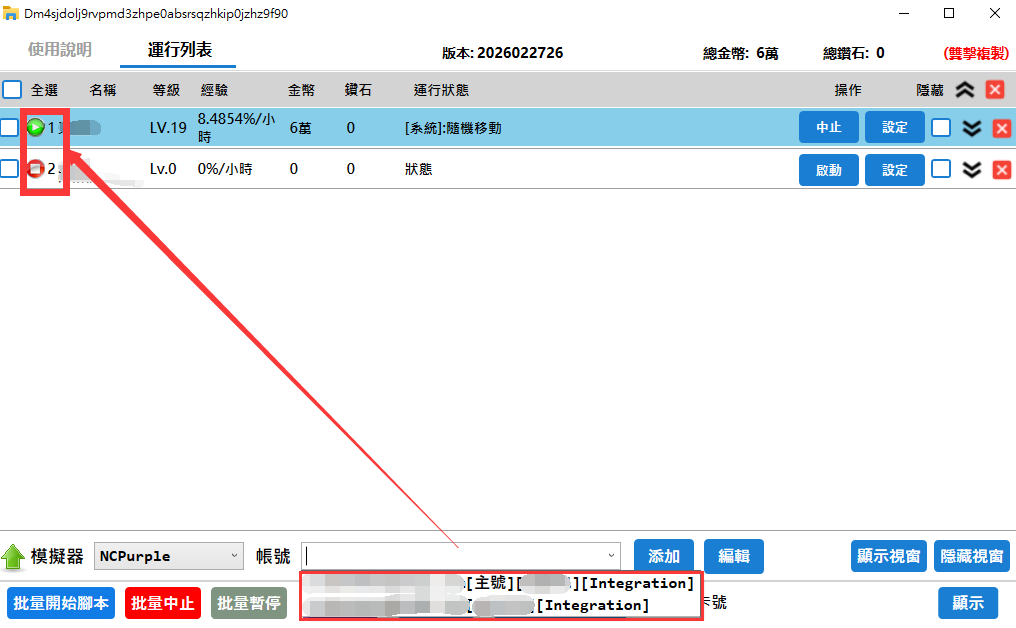Open the 帳號 account dropdown list
This screenshot has height=628, width=1016.
(609, 556)
